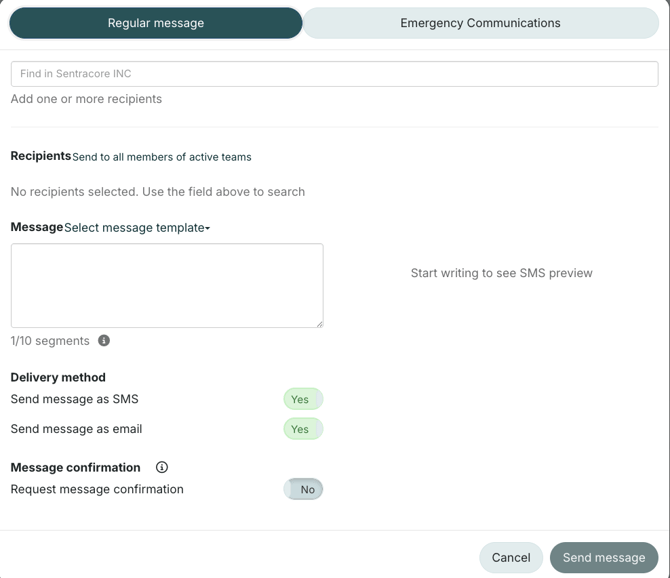670x578 pixels.
Task: Click inside the message text area
Action: [167, 285]
